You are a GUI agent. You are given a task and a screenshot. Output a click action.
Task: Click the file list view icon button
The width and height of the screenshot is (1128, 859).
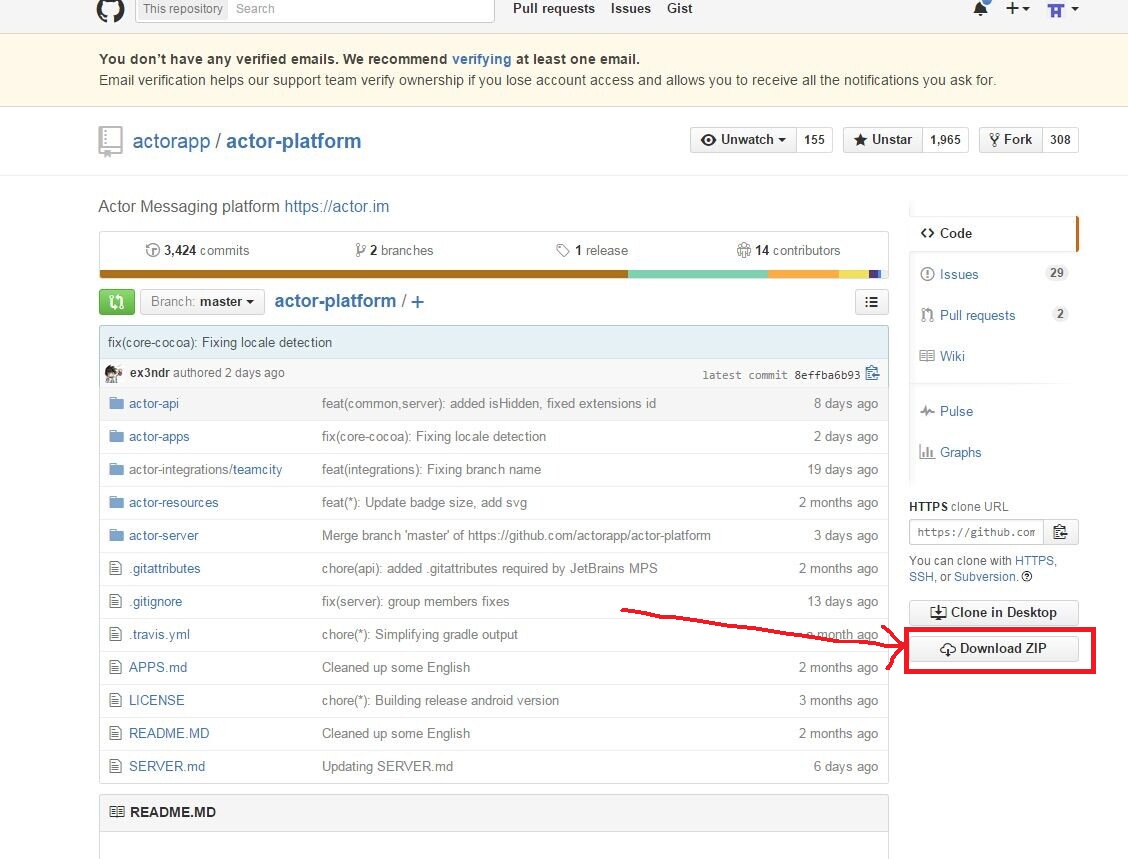[x=871, y=302]
